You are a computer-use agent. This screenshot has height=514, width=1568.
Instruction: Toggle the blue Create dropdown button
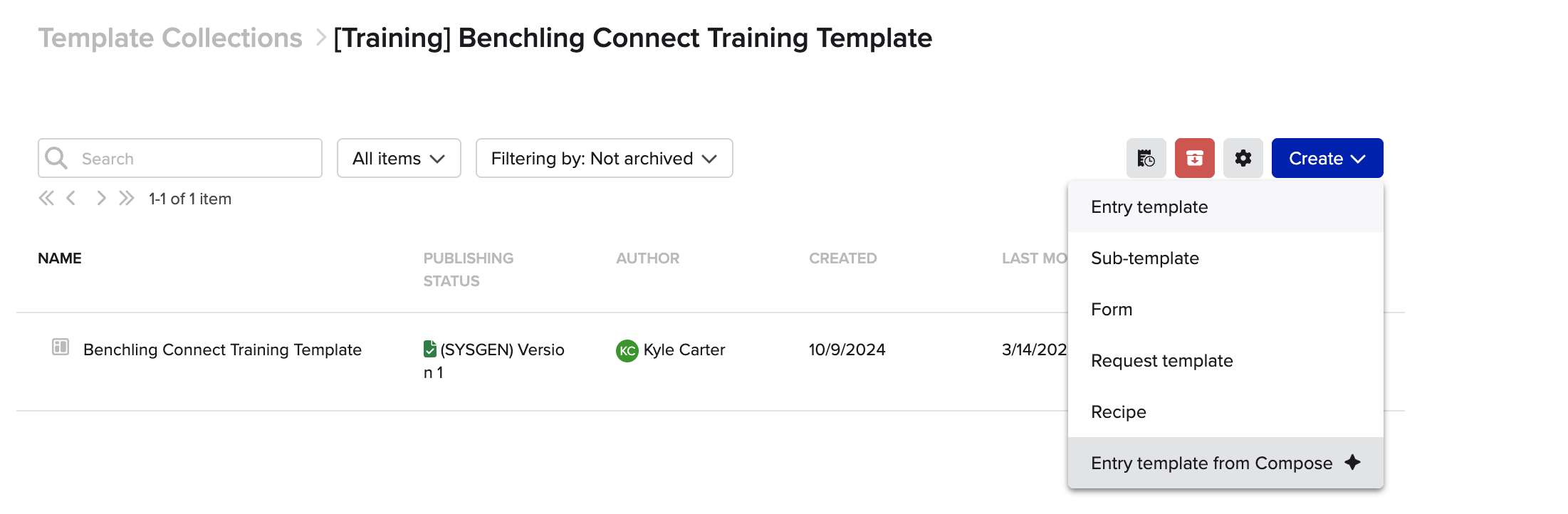(x=1327, y=158)
